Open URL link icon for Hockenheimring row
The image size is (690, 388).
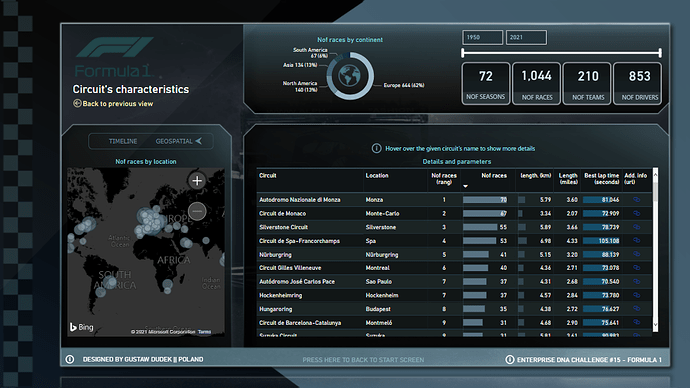pyautogui.click(x=636, y=295)
